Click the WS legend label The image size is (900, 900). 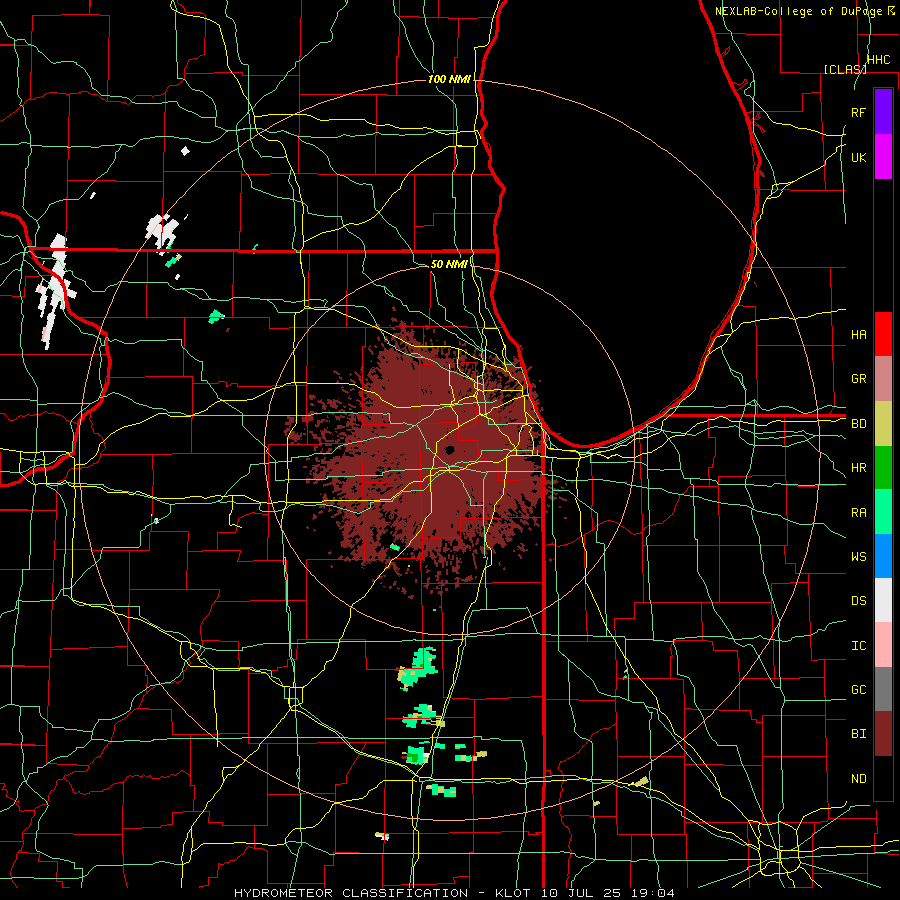(x=859, y=557)
